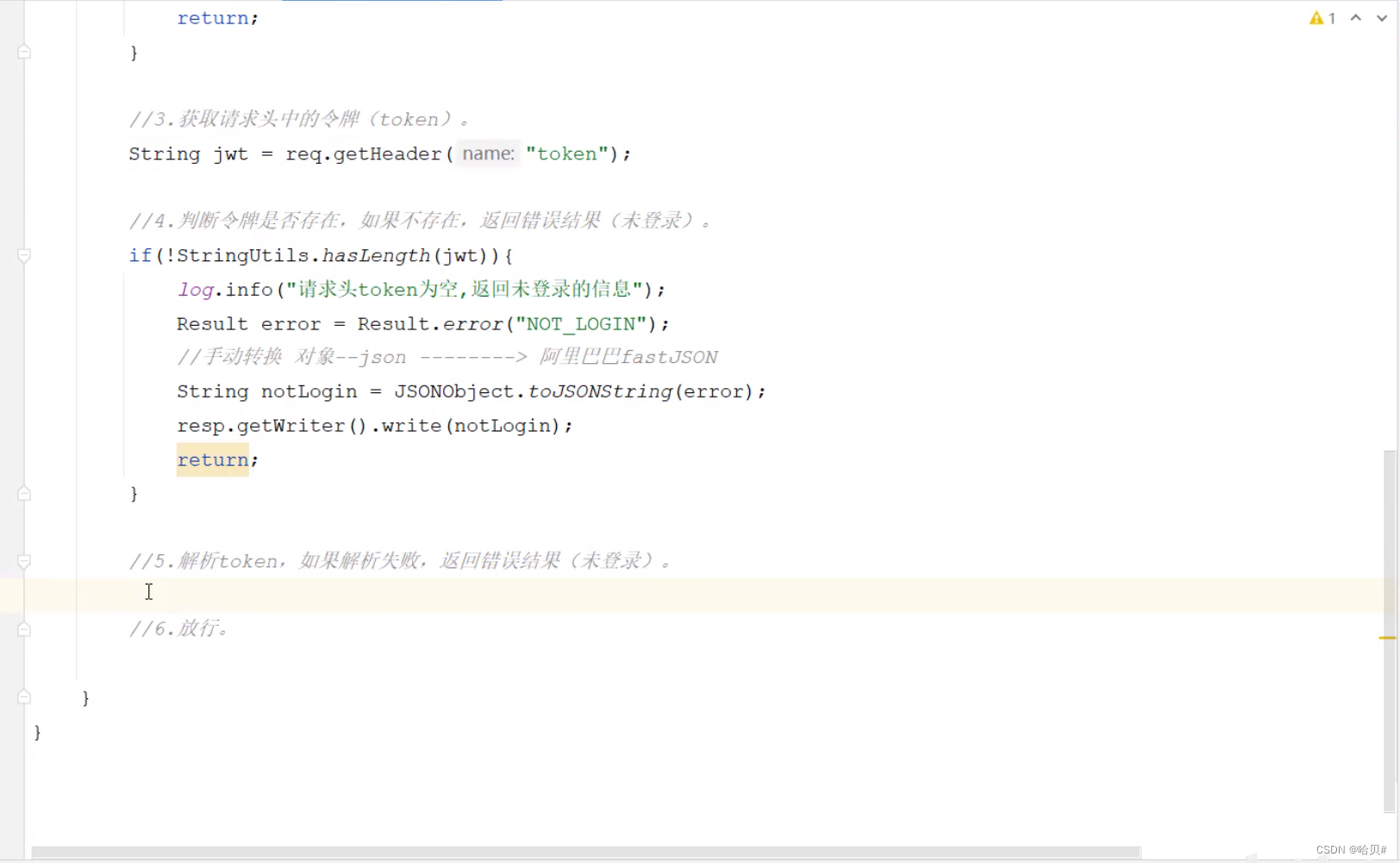Click the "NOT_LOGIN" string
The height and width of the screenshot is (863, 1400).
tap(581, 324)
